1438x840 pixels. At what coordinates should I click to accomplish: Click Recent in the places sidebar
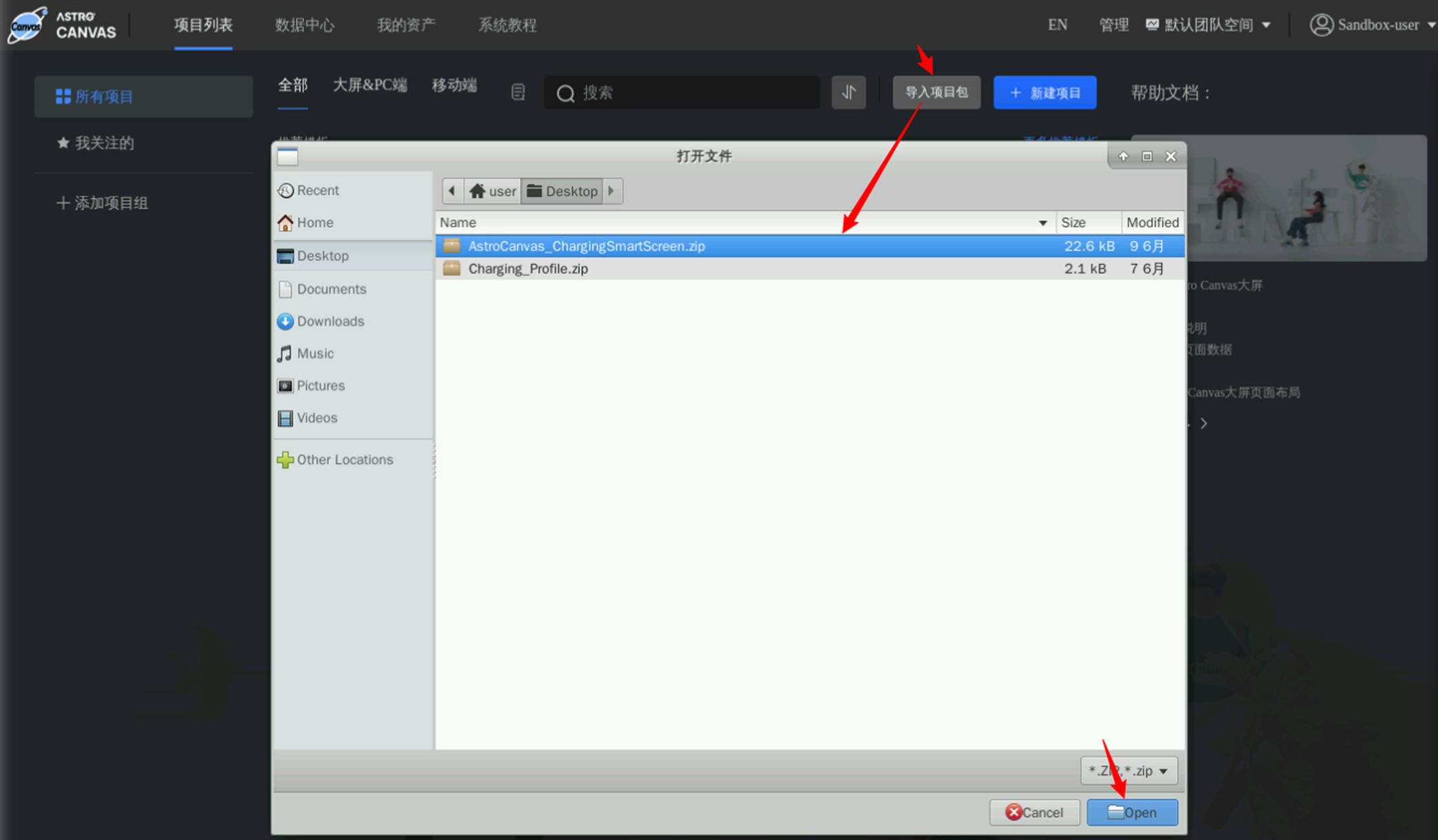point(317,190)
